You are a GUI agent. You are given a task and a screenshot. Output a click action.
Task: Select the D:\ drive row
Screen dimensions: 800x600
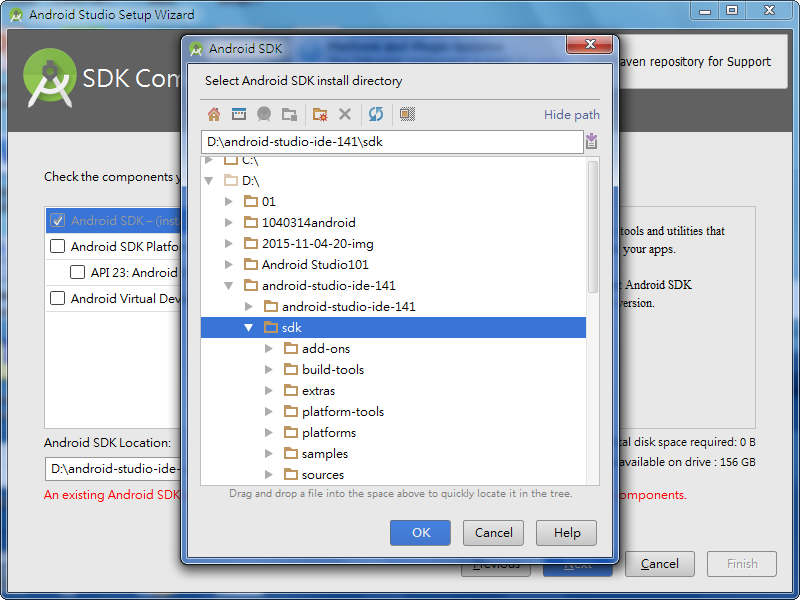click(x=393, y=181)
